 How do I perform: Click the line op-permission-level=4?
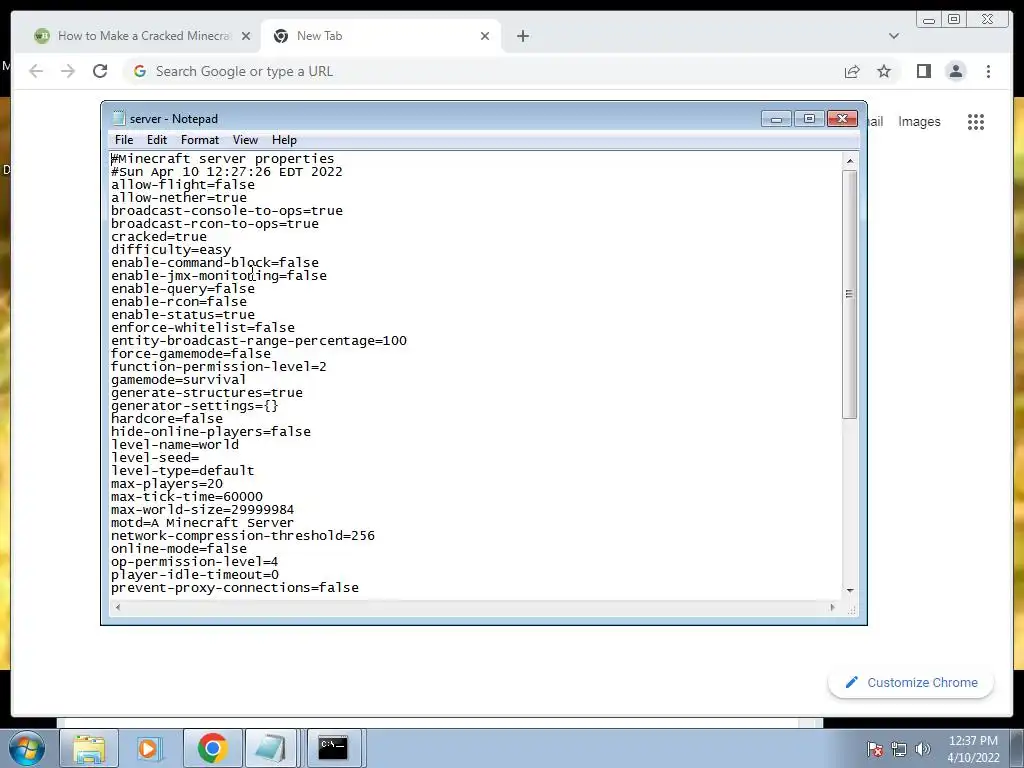coord(195,562)
